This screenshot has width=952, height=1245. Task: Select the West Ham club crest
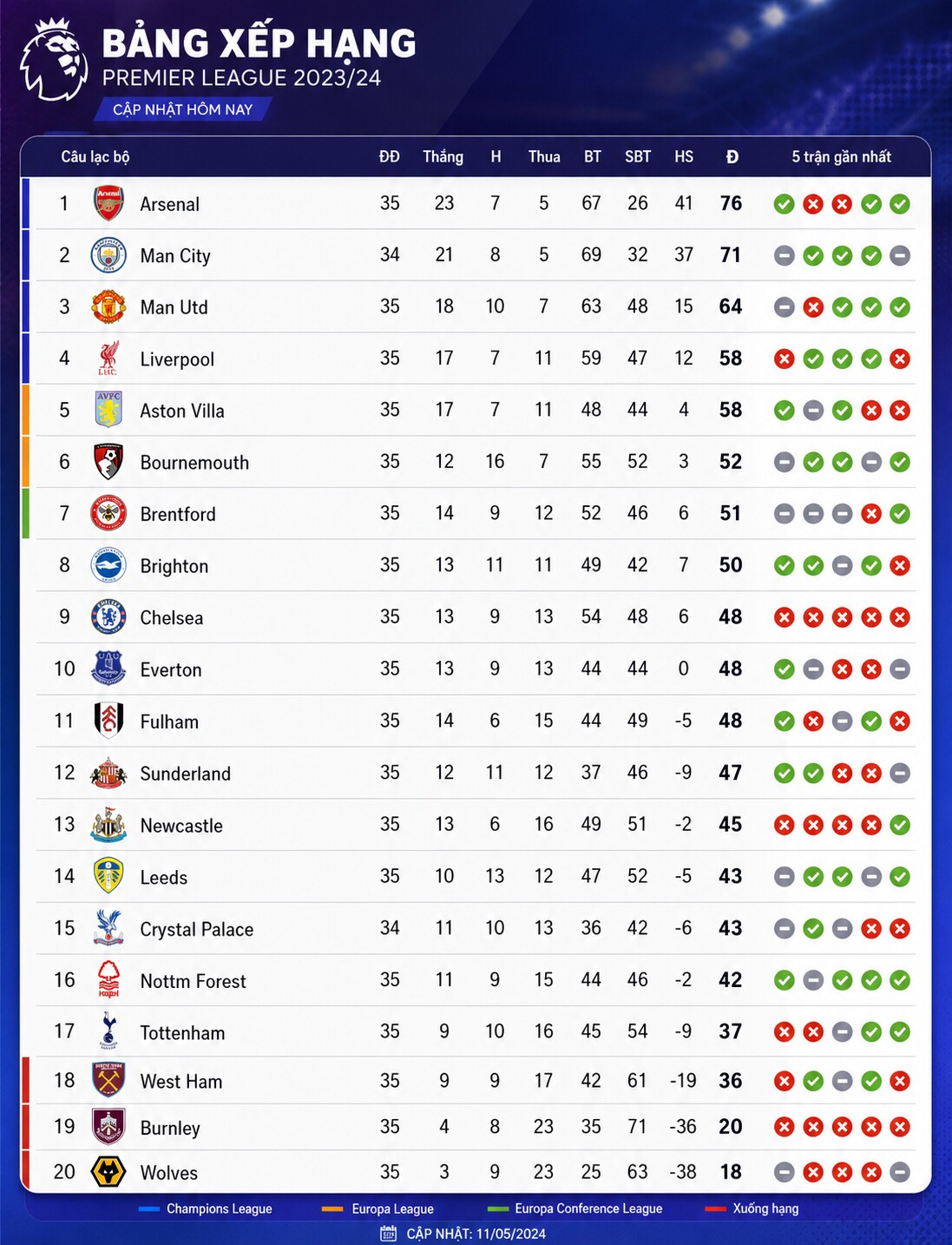tap(108, 1080)
